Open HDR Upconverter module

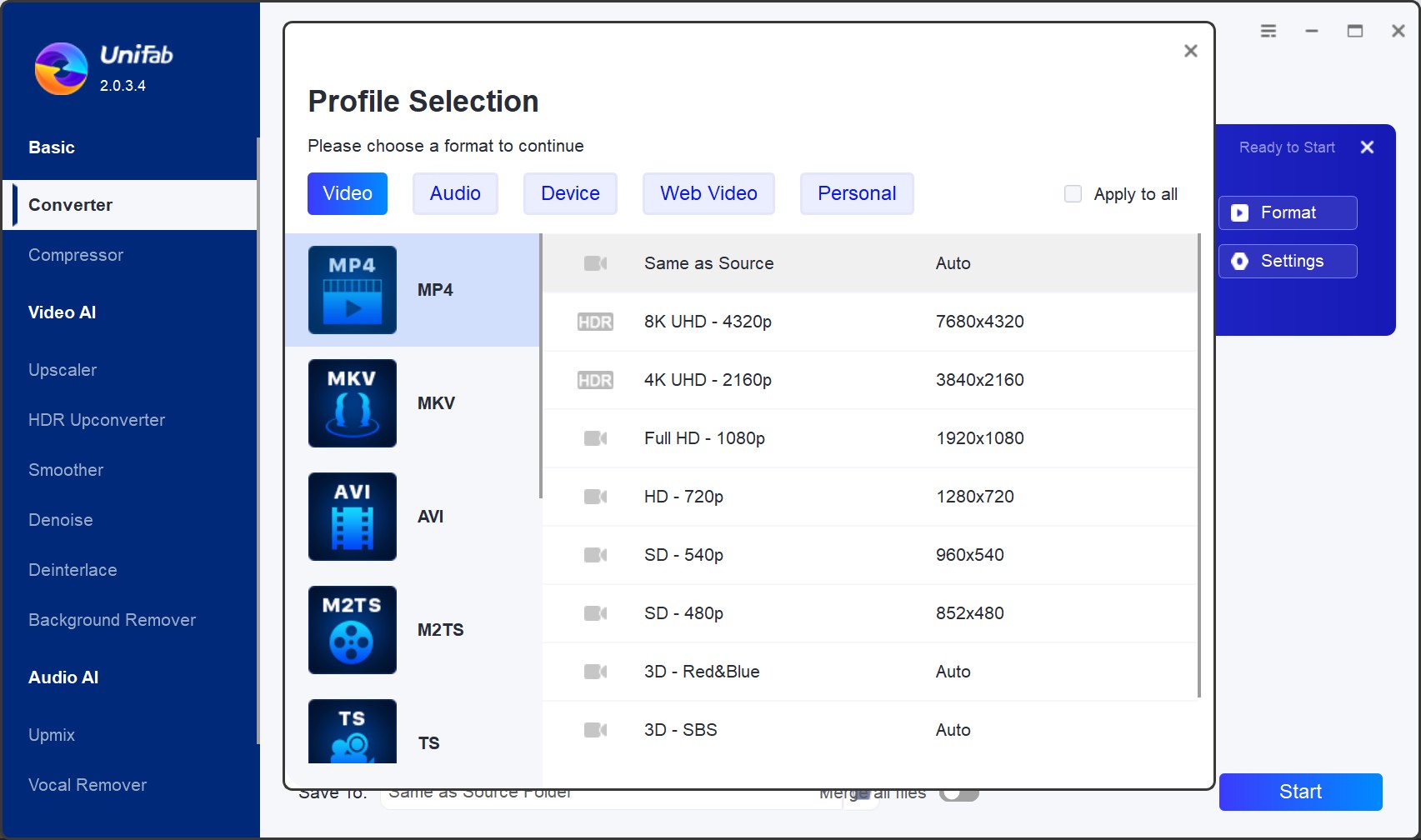97,420
